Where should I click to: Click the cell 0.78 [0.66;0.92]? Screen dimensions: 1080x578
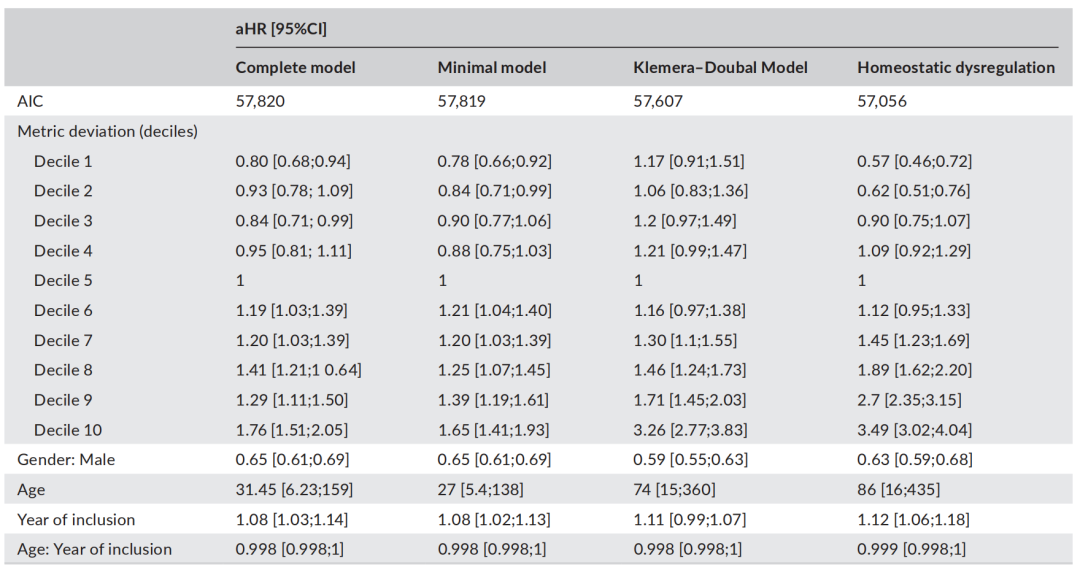[x=494, y=161]
